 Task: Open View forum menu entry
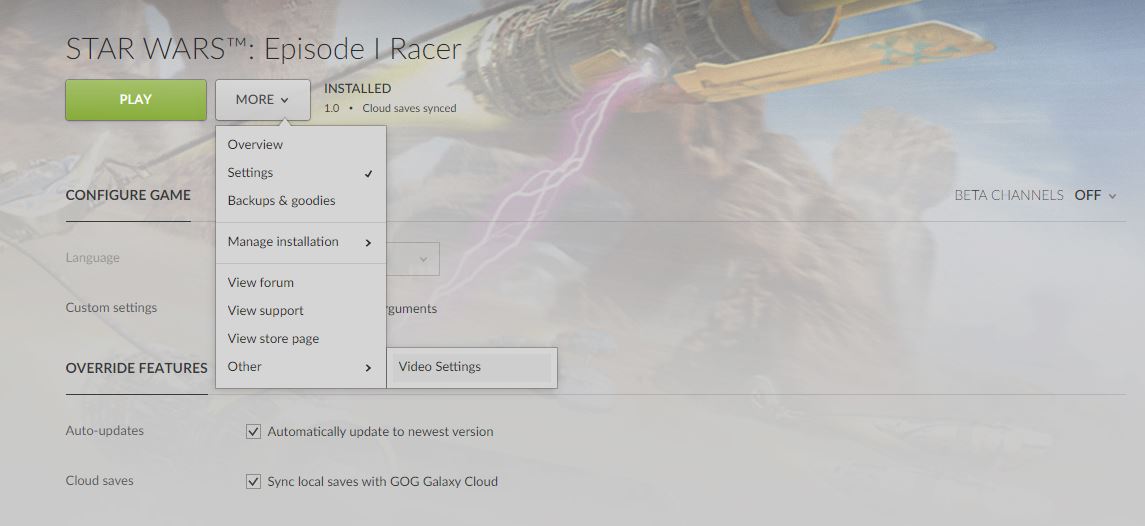pos(301,283)
